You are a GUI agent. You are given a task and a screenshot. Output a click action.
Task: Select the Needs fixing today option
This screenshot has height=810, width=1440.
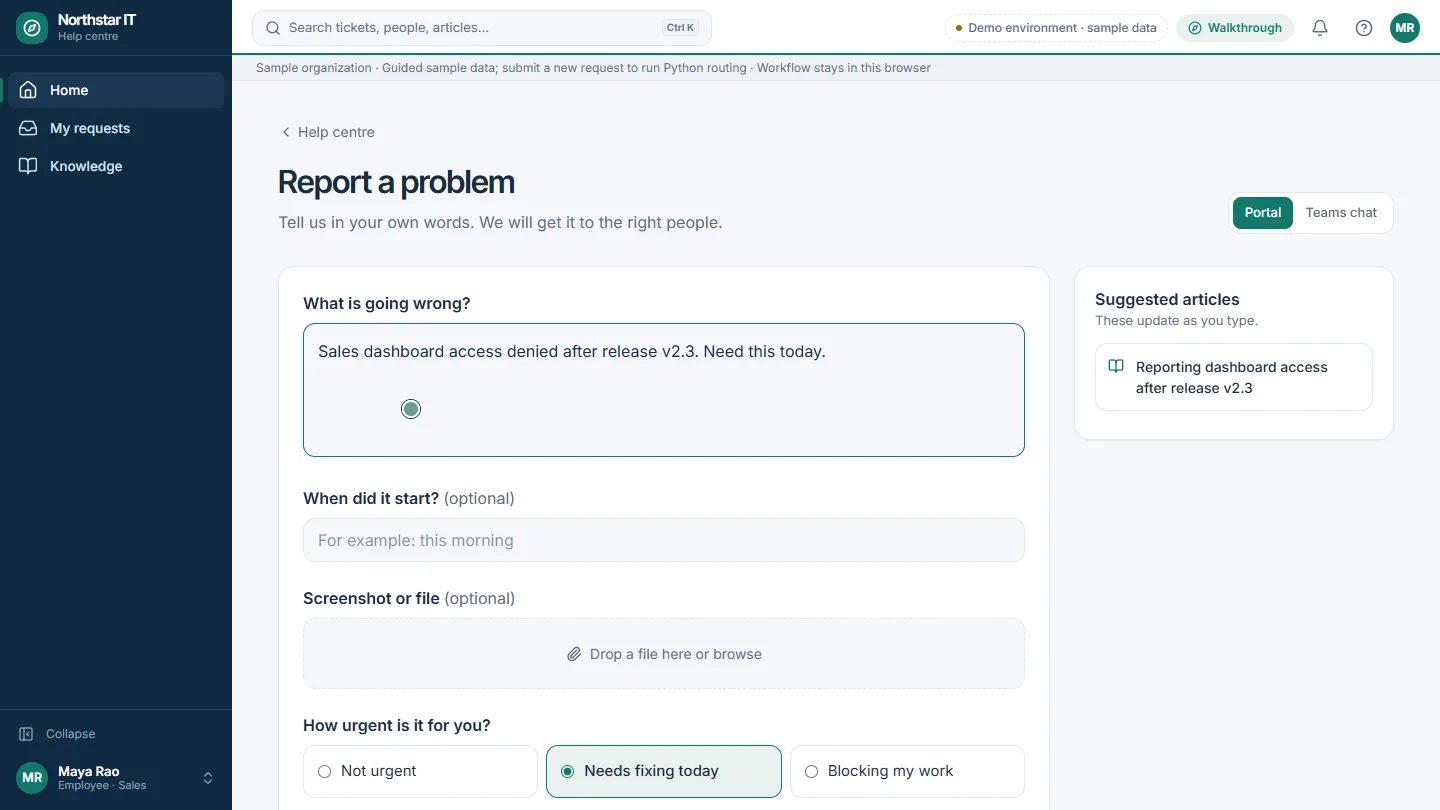tap(664, 771)
